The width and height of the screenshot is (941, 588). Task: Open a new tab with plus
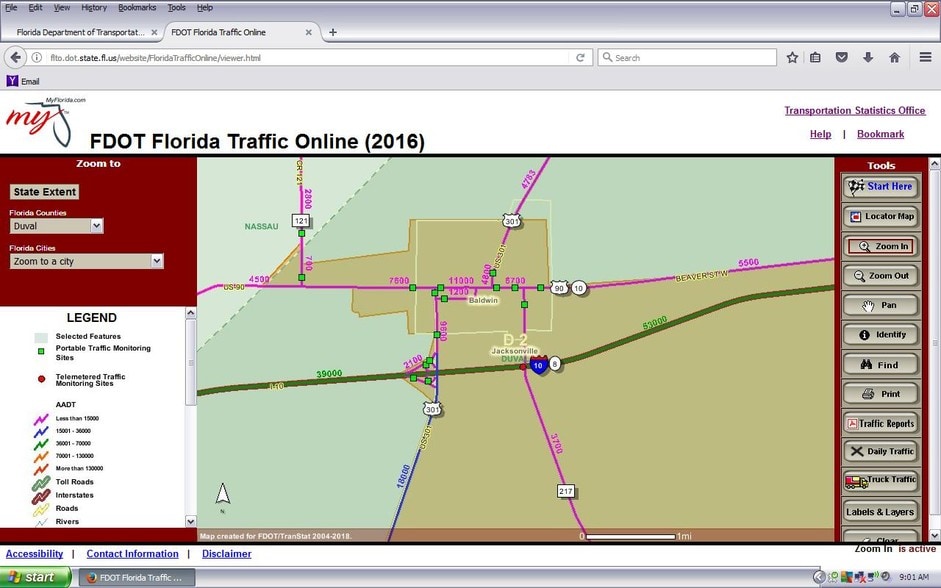[x=333, y=32]
